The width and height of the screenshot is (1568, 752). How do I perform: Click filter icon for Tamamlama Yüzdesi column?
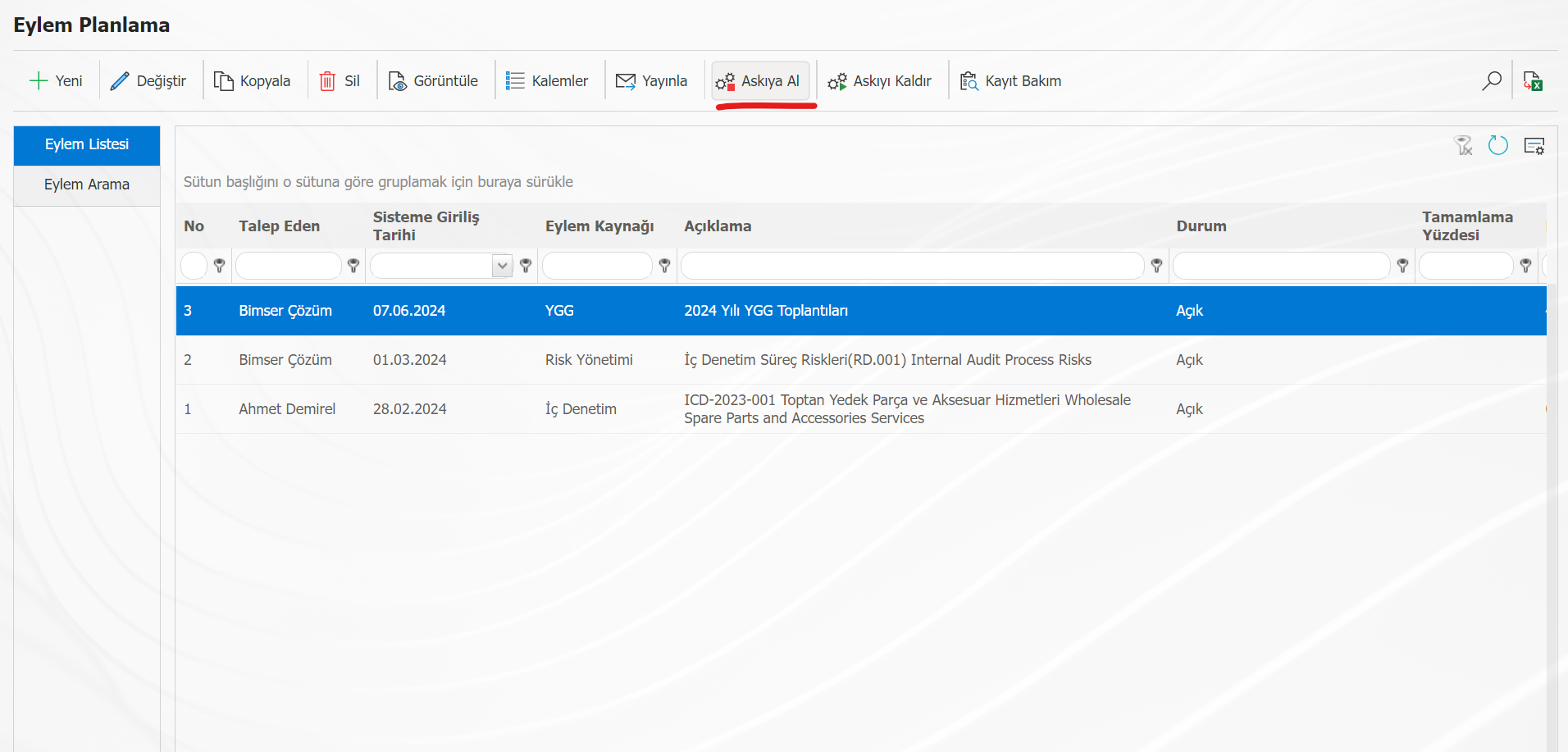[x=1525, y=266]
